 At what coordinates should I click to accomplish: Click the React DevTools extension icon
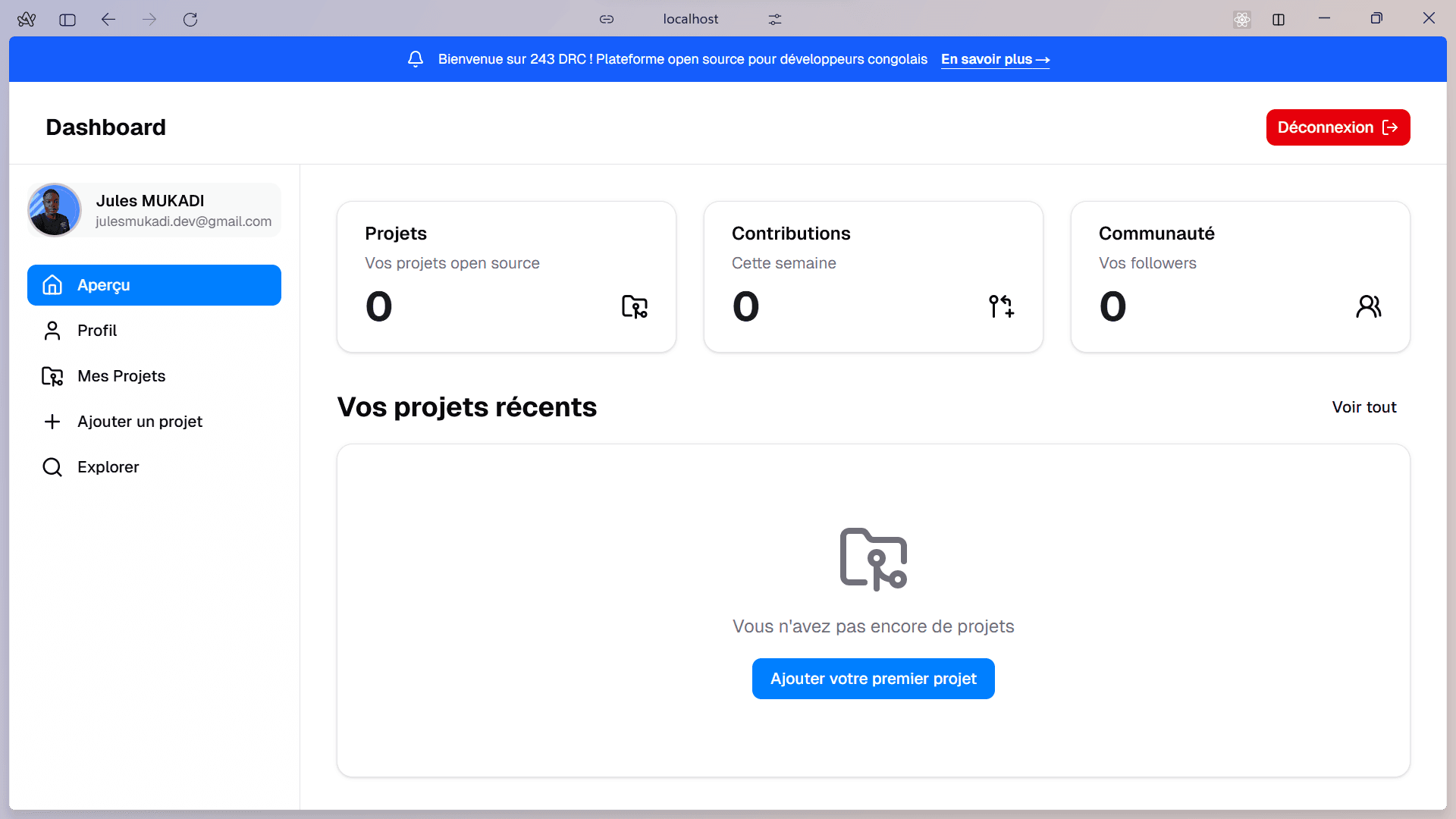tap(1241, 20)
